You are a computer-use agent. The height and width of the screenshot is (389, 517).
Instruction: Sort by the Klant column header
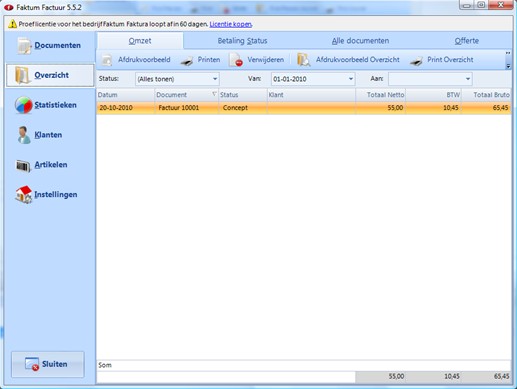(311, 95)
